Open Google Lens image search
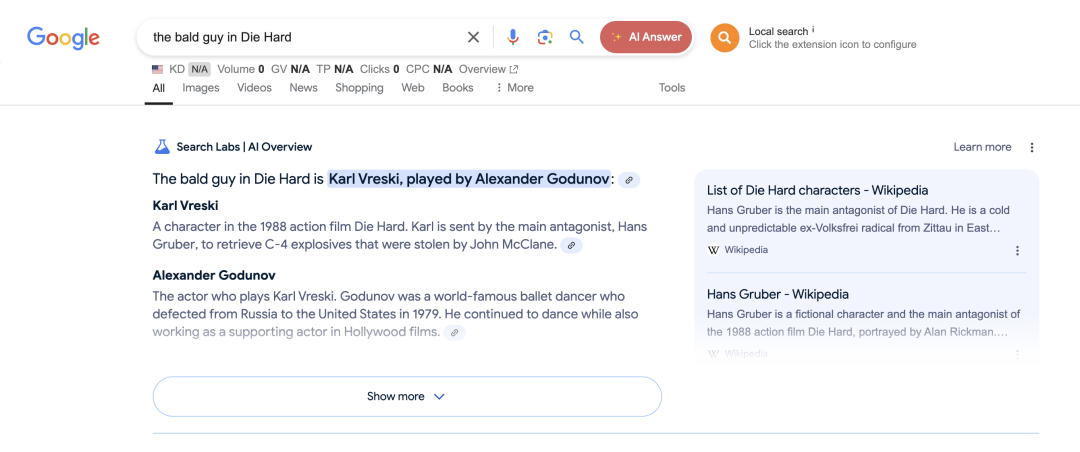This screenshot has height=452, width=1080. coord(545,37)
